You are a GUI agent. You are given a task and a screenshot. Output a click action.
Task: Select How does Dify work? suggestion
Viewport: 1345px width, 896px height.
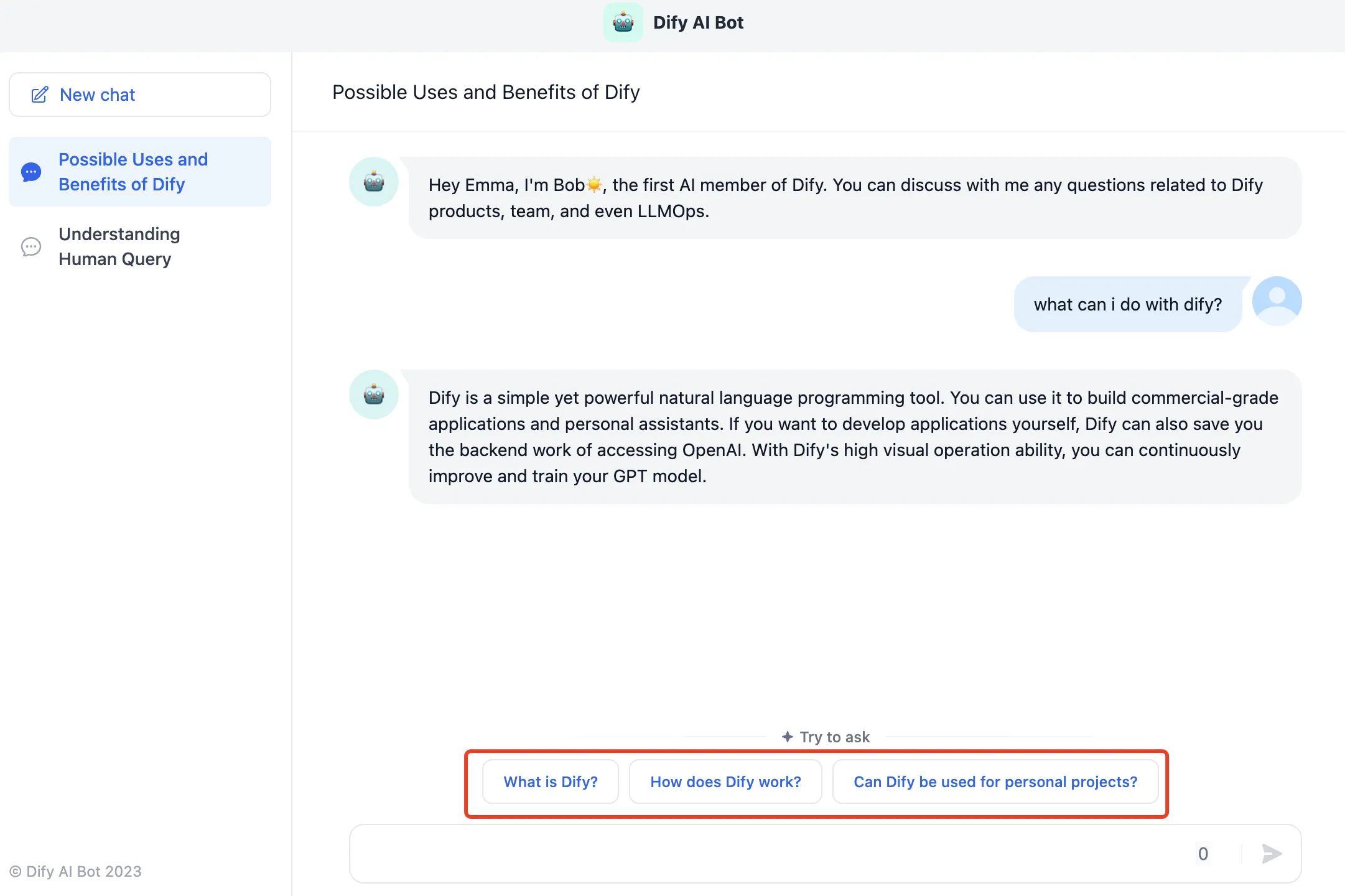click(725, 782)
